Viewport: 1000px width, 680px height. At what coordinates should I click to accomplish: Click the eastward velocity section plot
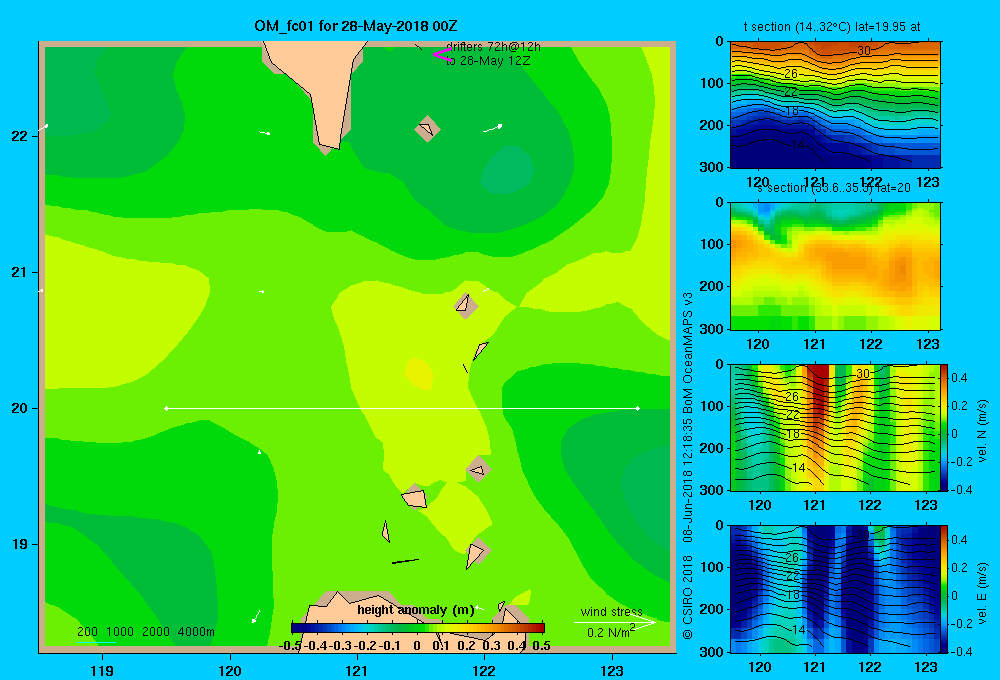pyautogui.click(x=835, y=589)
